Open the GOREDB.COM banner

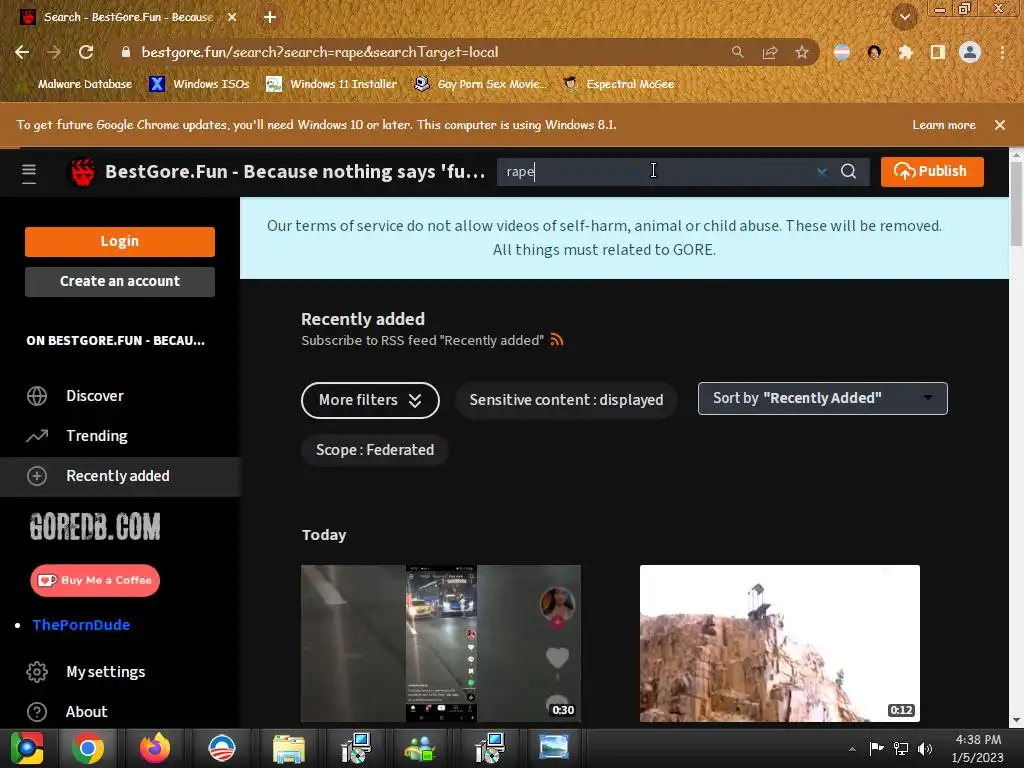(95, 526)
